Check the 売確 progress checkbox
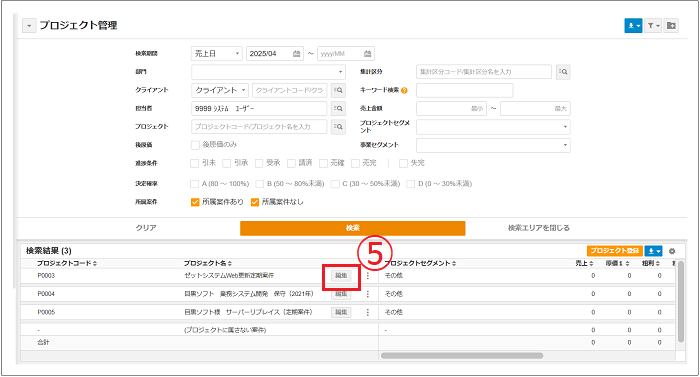This screenshot has width=700, height=377. click(324, 163)
